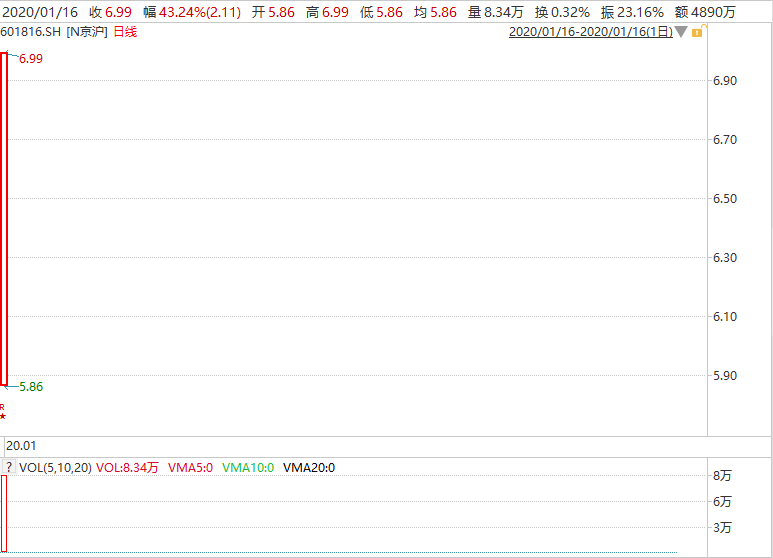
Task: Click the 6.99 high price marker
Action: [x=31, y=59]
